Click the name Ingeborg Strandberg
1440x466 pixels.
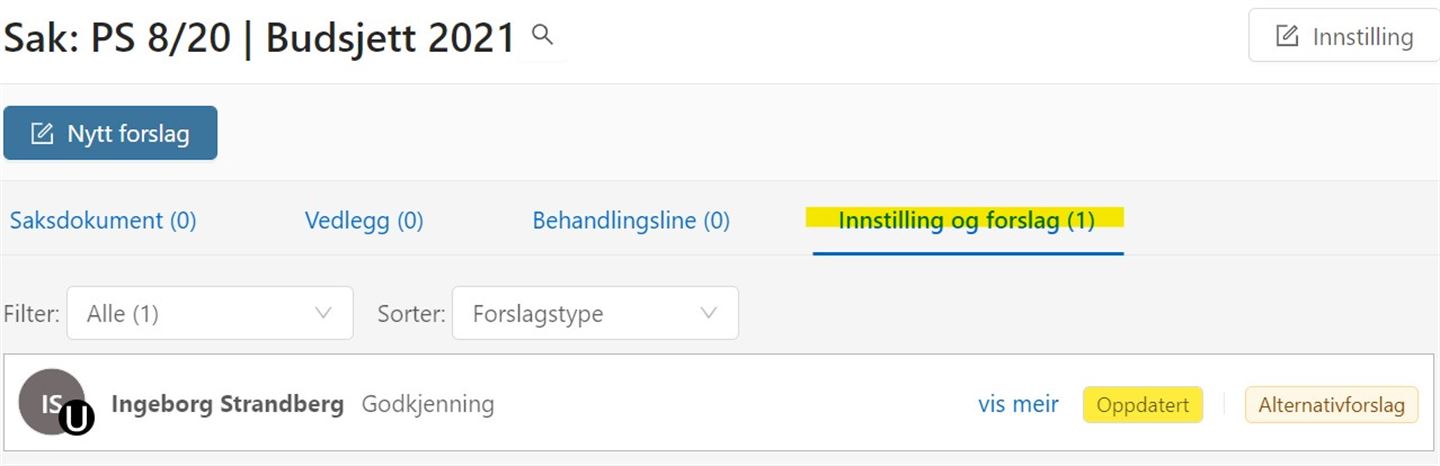(x=228, y=404)
